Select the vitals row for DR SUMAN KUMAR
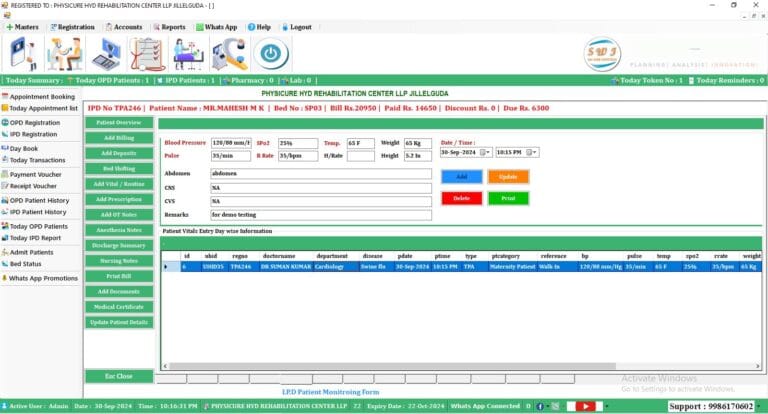The height and width of the screenshot is (414, 768). click(461, 267)
